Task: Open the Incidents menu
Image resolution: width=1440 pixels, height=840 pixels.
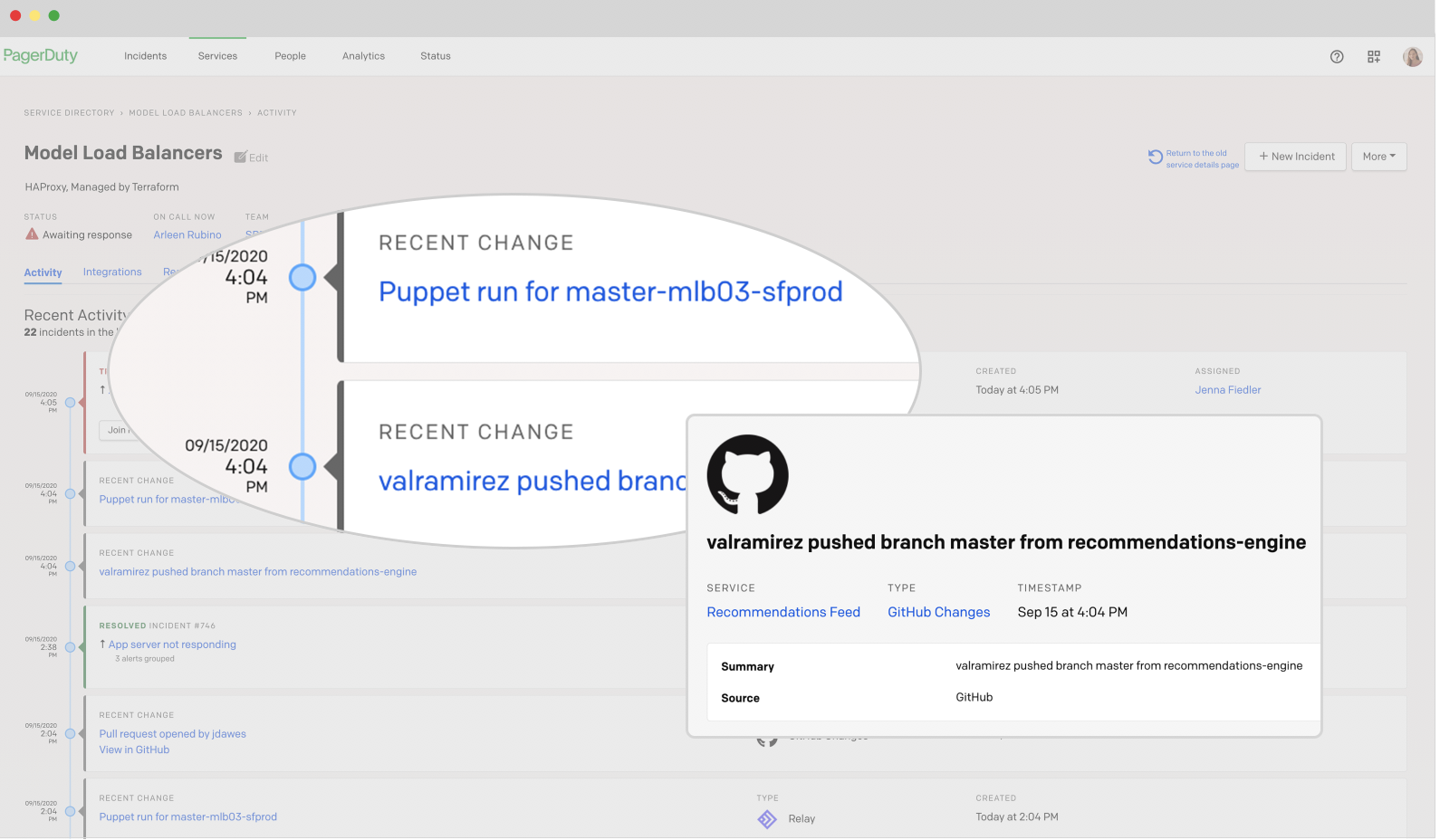Action: click(145, 56)
